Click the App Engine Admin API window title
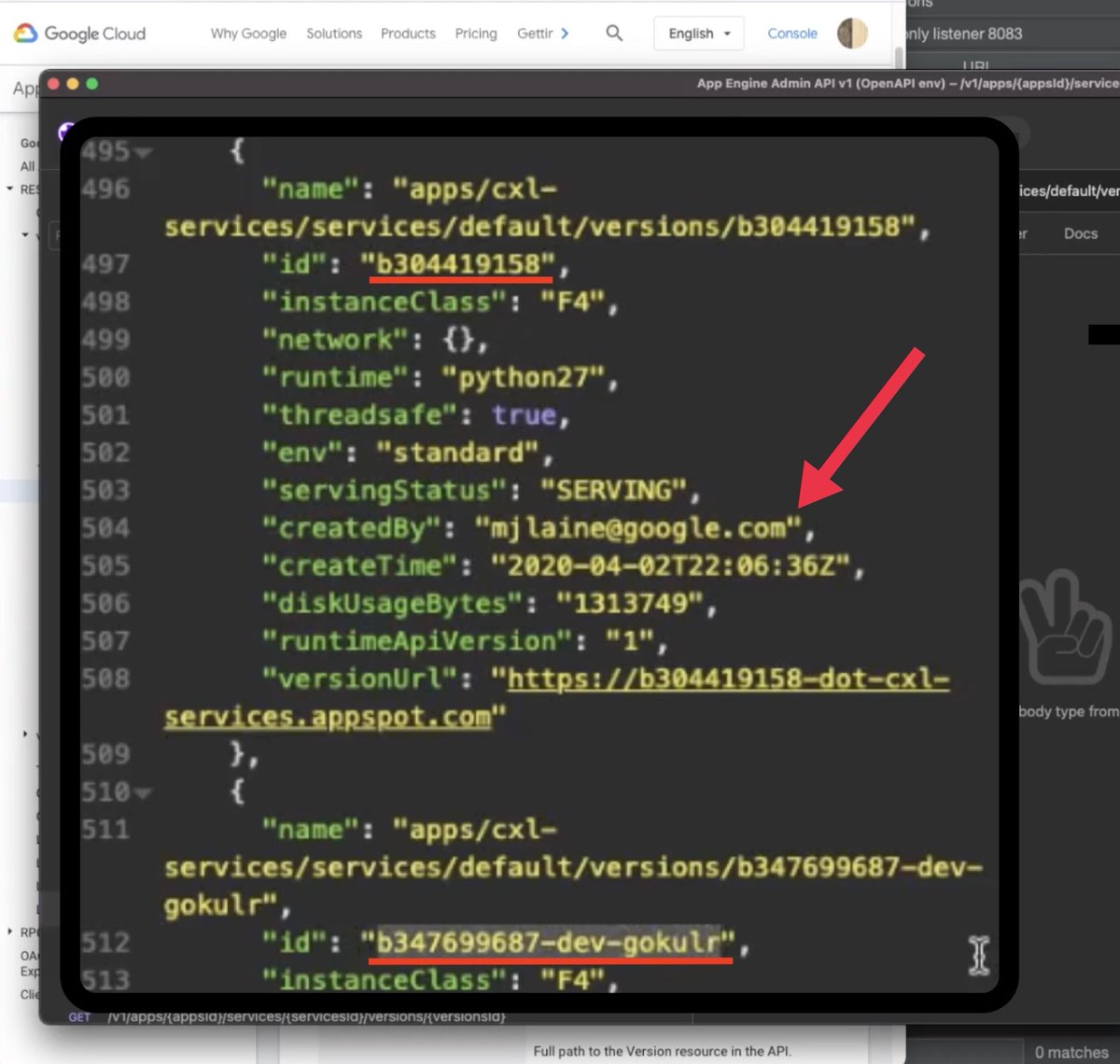 (907, 83)
